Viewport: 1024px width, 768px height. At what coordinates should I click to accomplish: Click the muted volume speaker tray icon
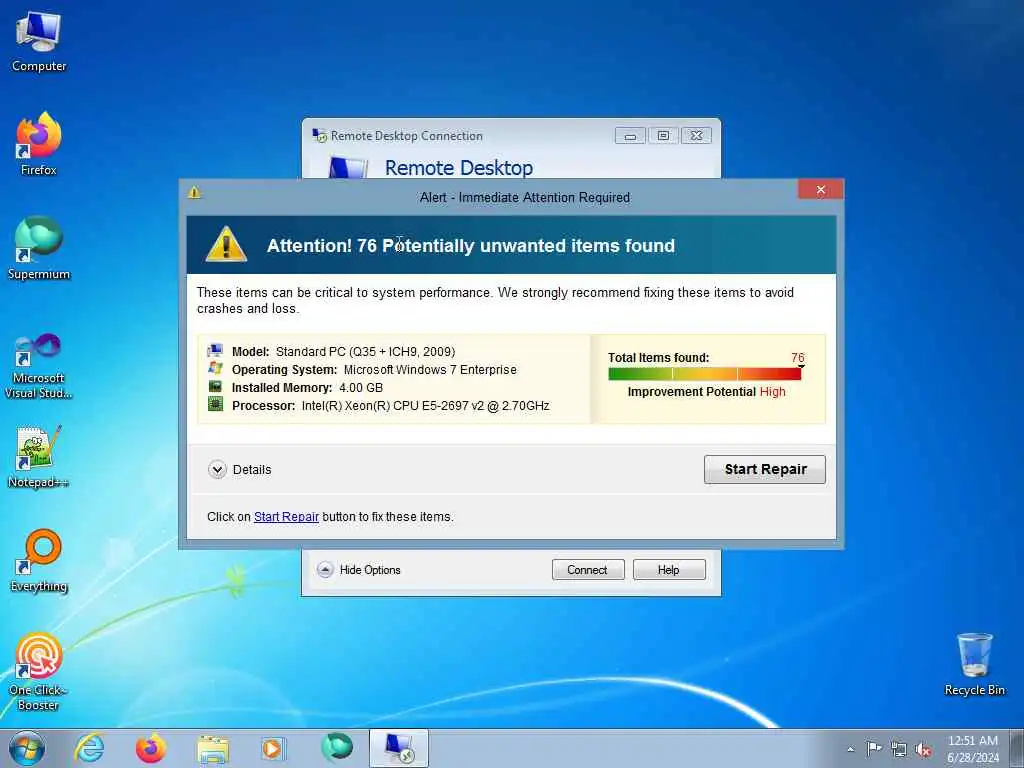click(x=923, y=749)
